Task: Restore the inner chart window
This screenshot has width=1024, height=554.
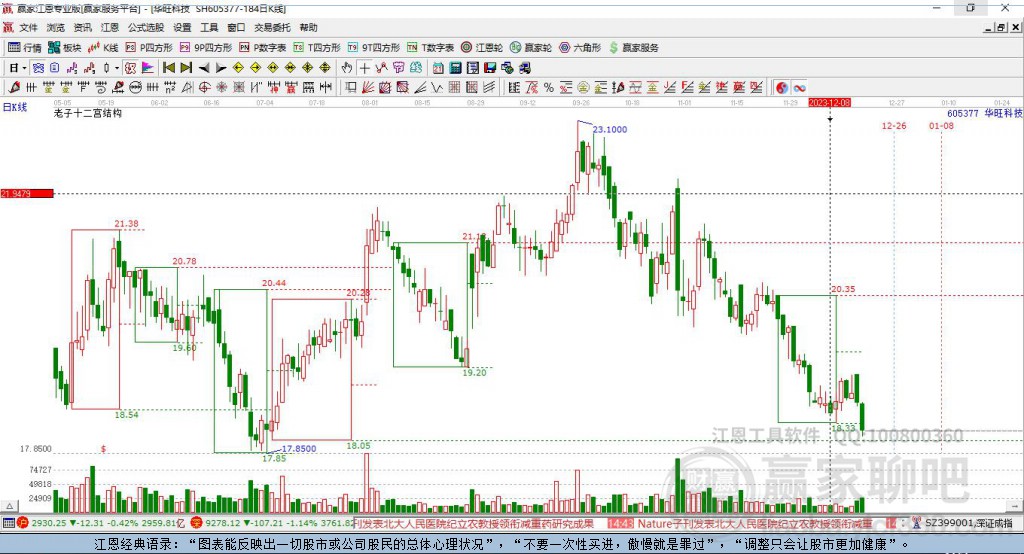Action: click(1001, 27)
